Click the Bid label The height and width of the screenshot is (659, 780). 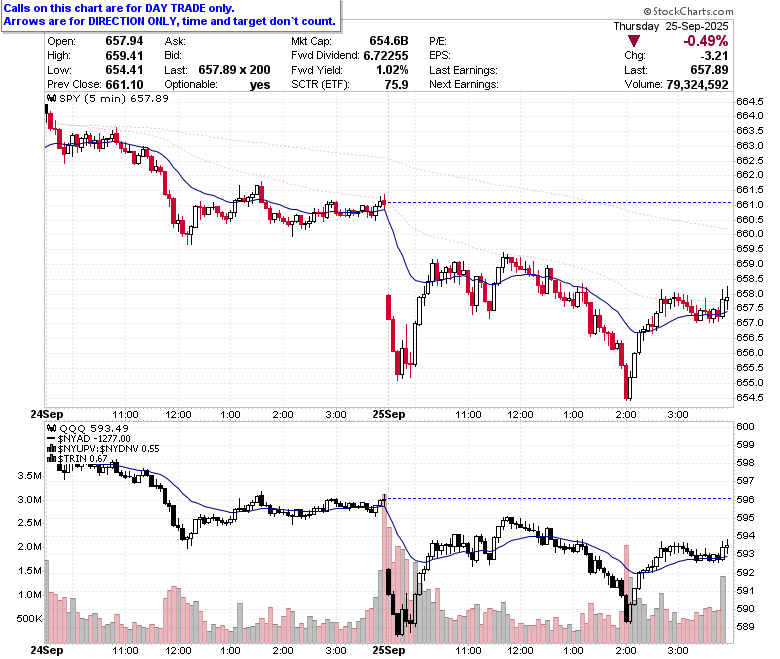click(173, 55)
